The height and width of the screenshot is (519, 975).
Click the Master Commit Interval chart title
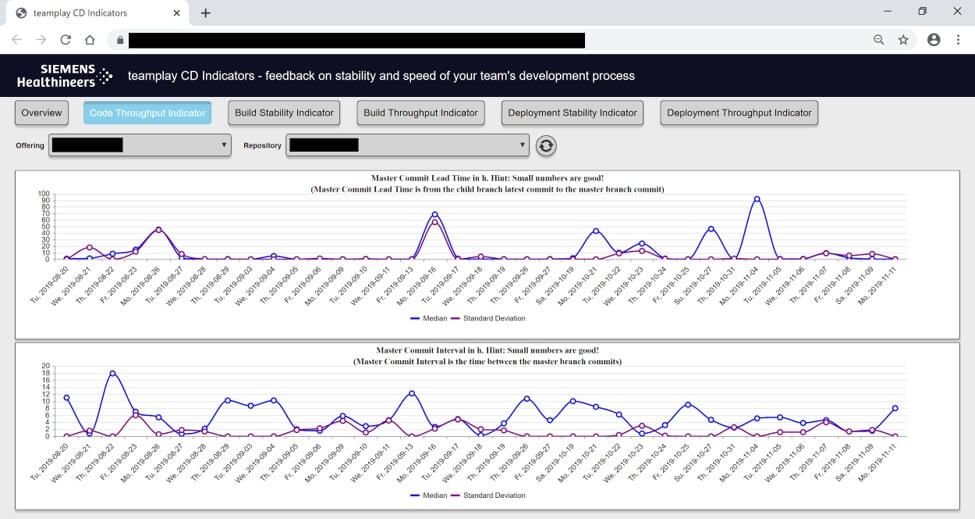(488, 356)
